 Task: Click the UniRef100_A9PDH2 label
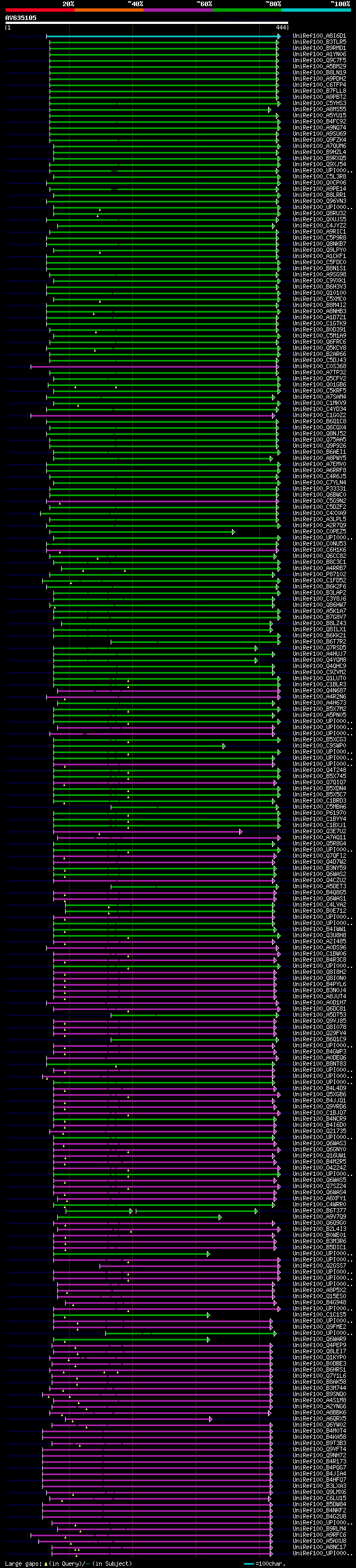(319, 79)
